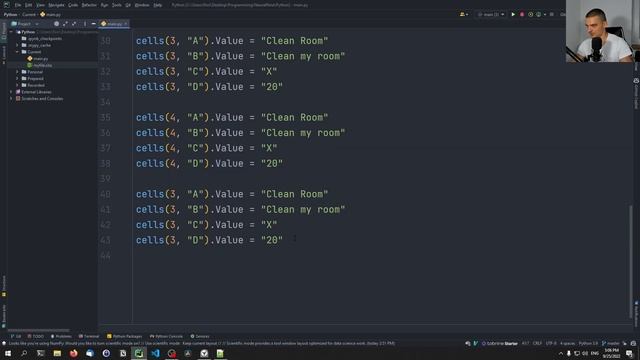
Task: Open the Python Packages tool window tab
Action: (x=124, y=336)
